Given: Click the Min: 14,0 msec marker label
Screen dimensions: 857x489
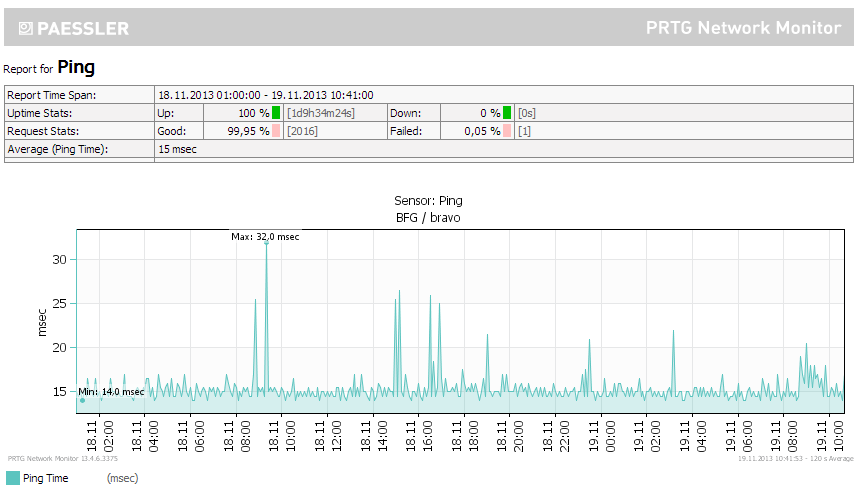Looking at the screenshot, I should [x=111, y=392].
